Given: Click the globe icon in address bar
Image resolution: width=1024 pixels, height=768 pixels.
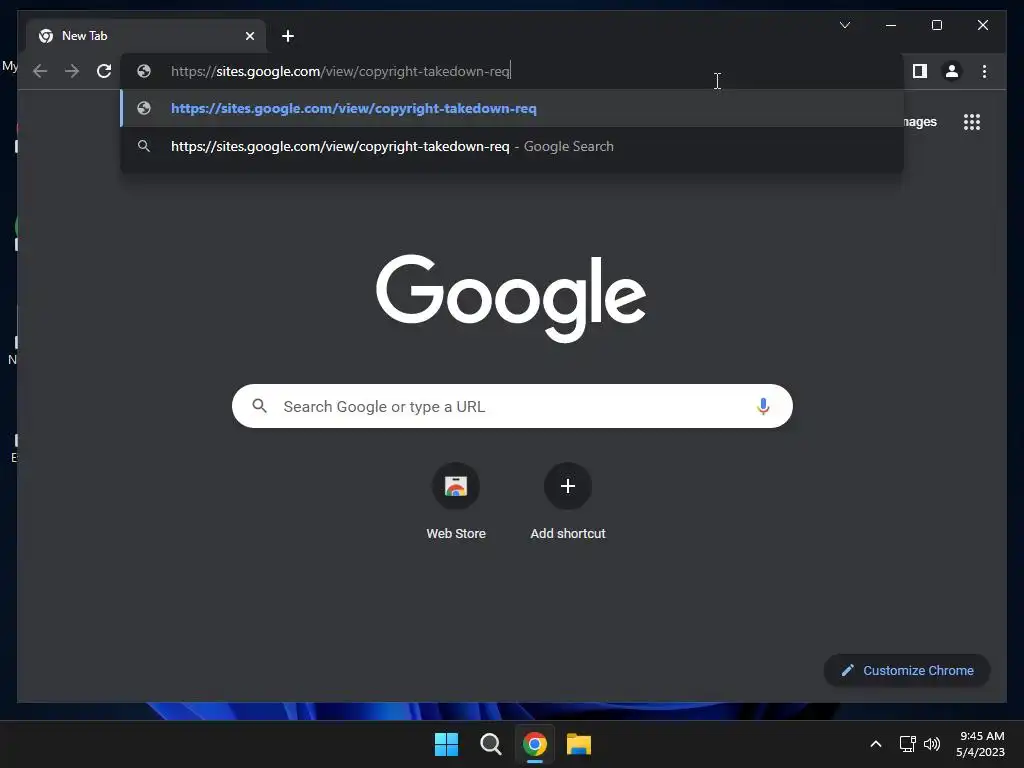Looking at the screenshot, I should pyautogui.click(x=144, y=71).
